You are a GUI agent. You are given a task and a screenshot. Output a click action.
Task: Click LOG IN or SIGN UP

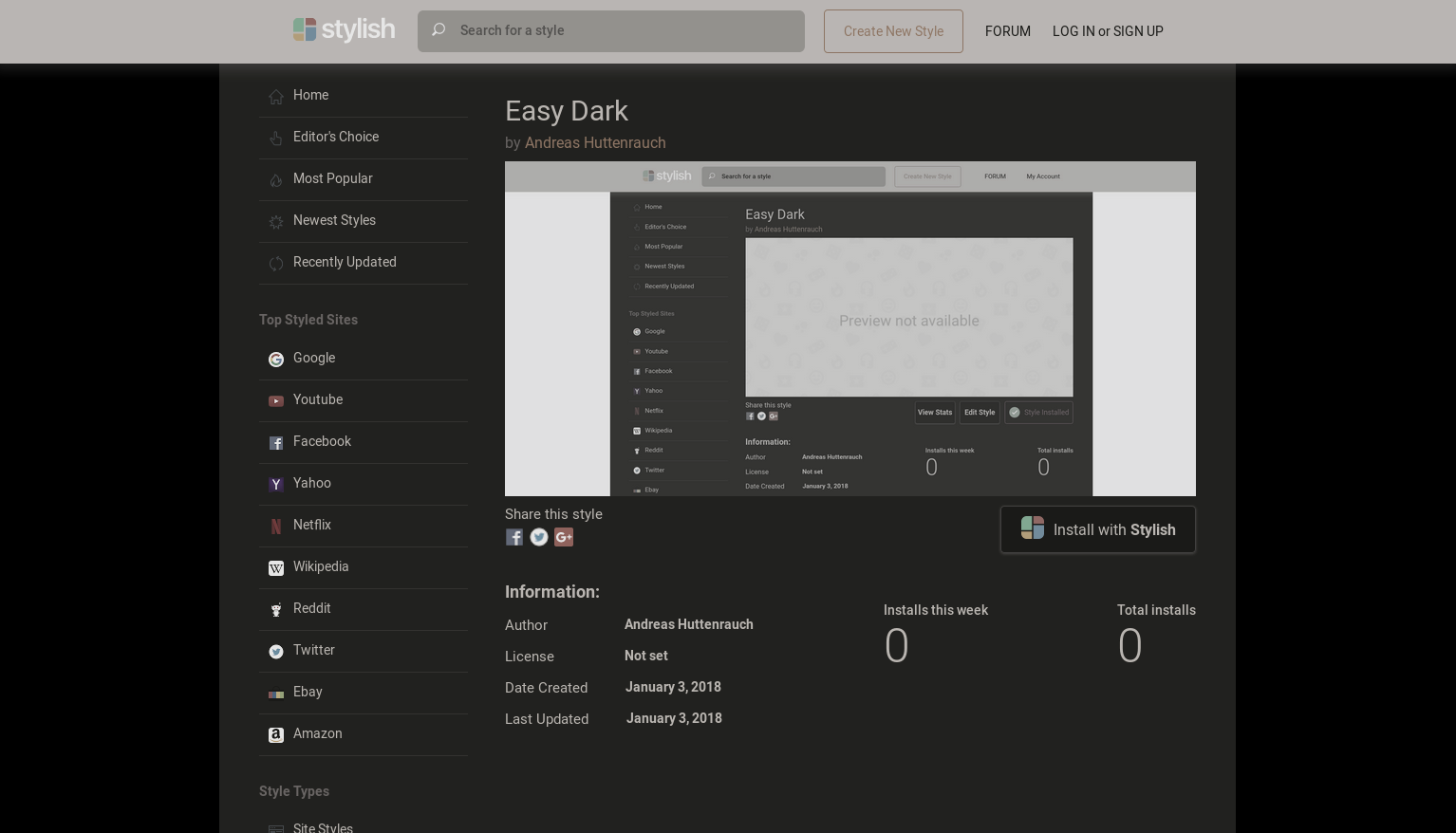tap(1108, 31)
